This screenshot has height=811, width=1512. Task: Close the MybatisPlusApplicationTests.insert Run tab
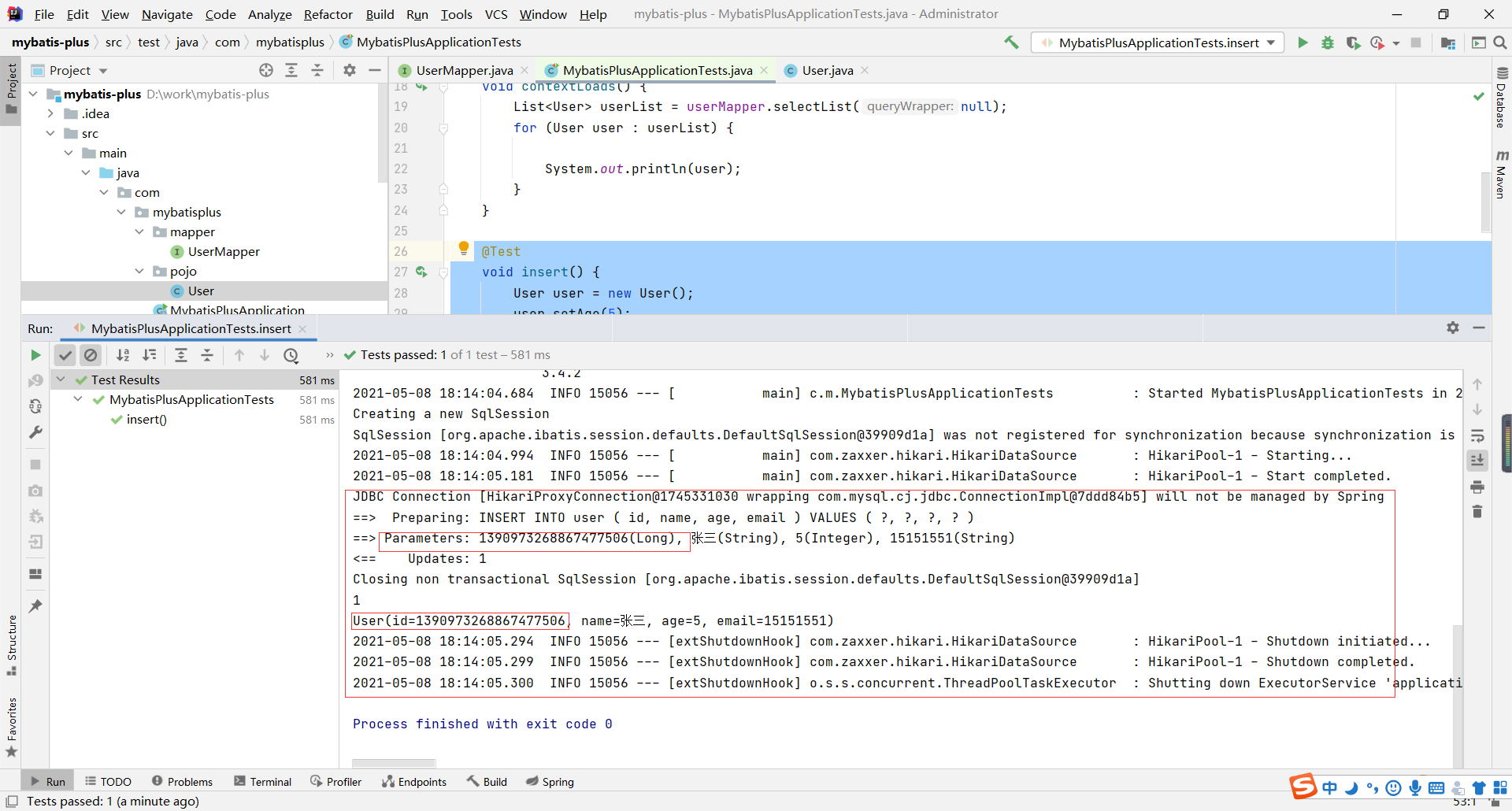point(302,329)
